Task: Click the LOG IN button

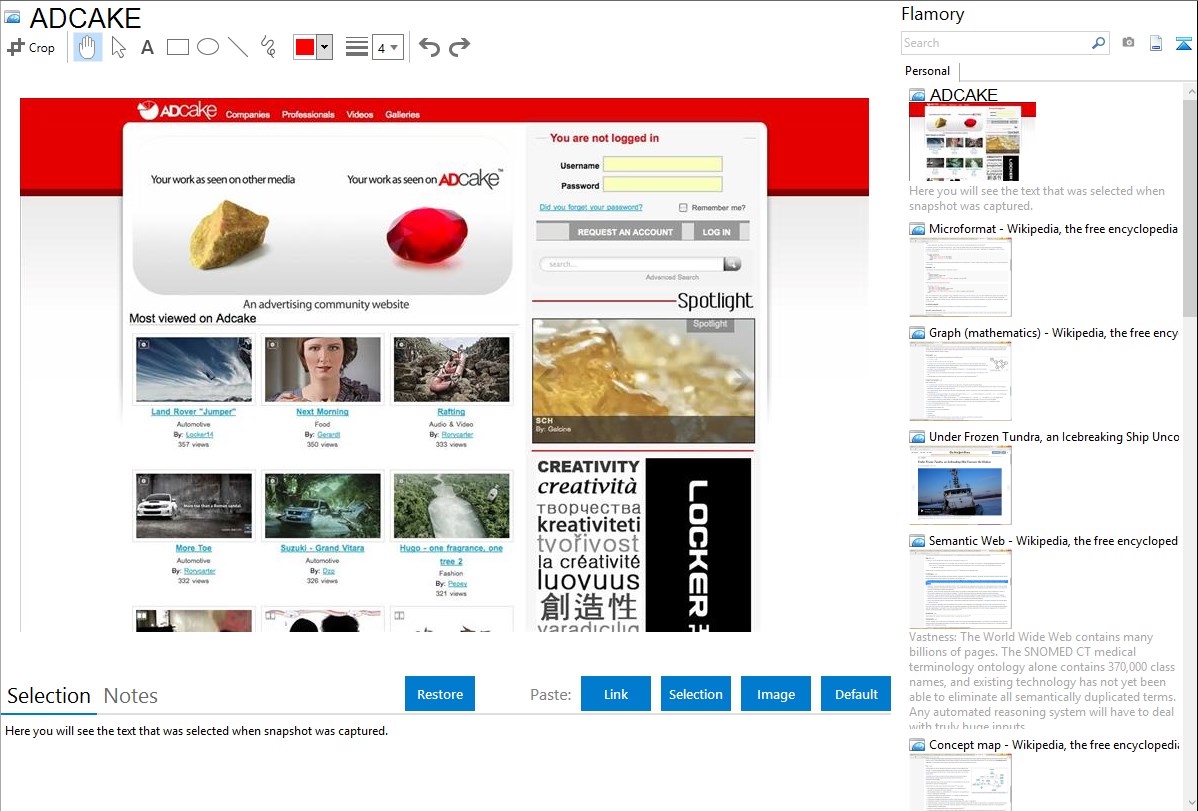Action: pyautogui.click(x=716, y=232)
